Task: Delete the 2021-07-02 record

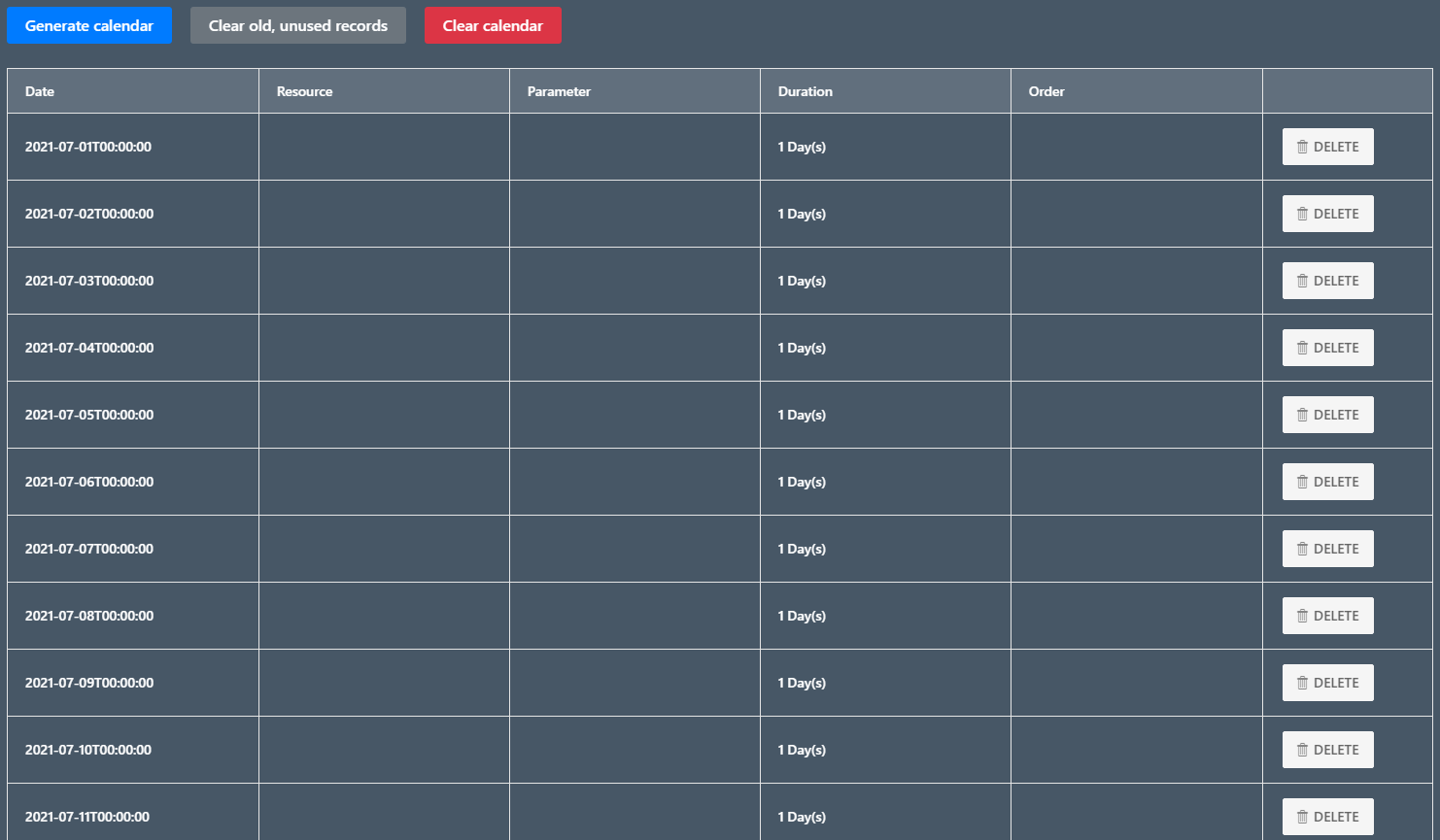Action: [1327, 214]
